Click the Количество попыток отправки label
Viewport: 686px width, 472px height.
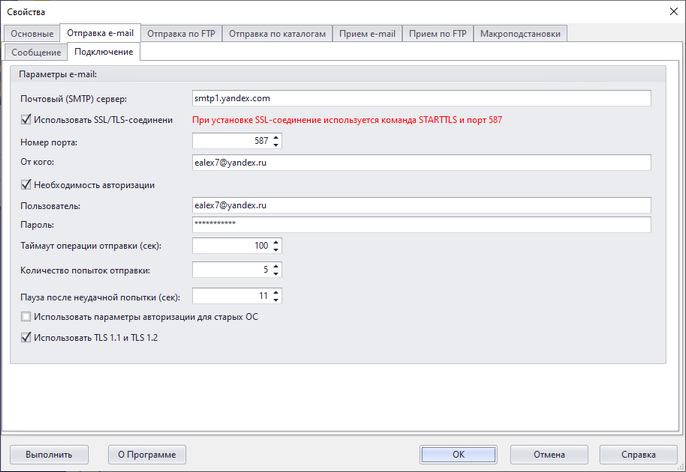coord(85,270)
